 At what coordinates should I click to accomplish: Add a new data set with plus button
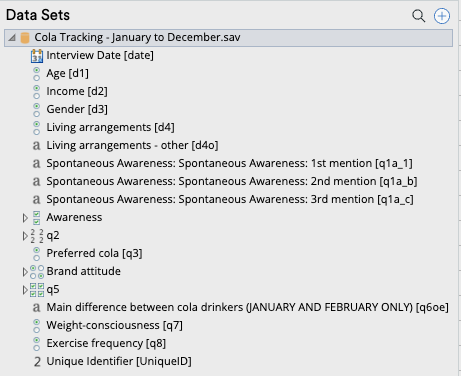(442, 16)
